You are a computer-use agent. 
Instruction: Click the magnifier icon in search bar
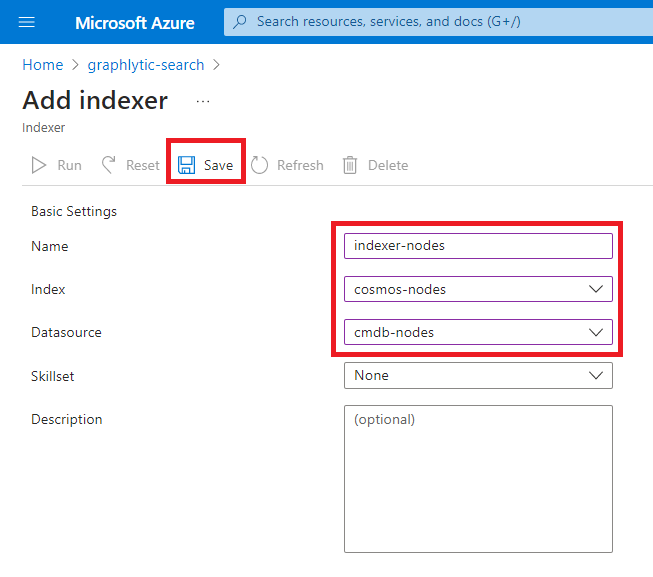coord(240,21)
